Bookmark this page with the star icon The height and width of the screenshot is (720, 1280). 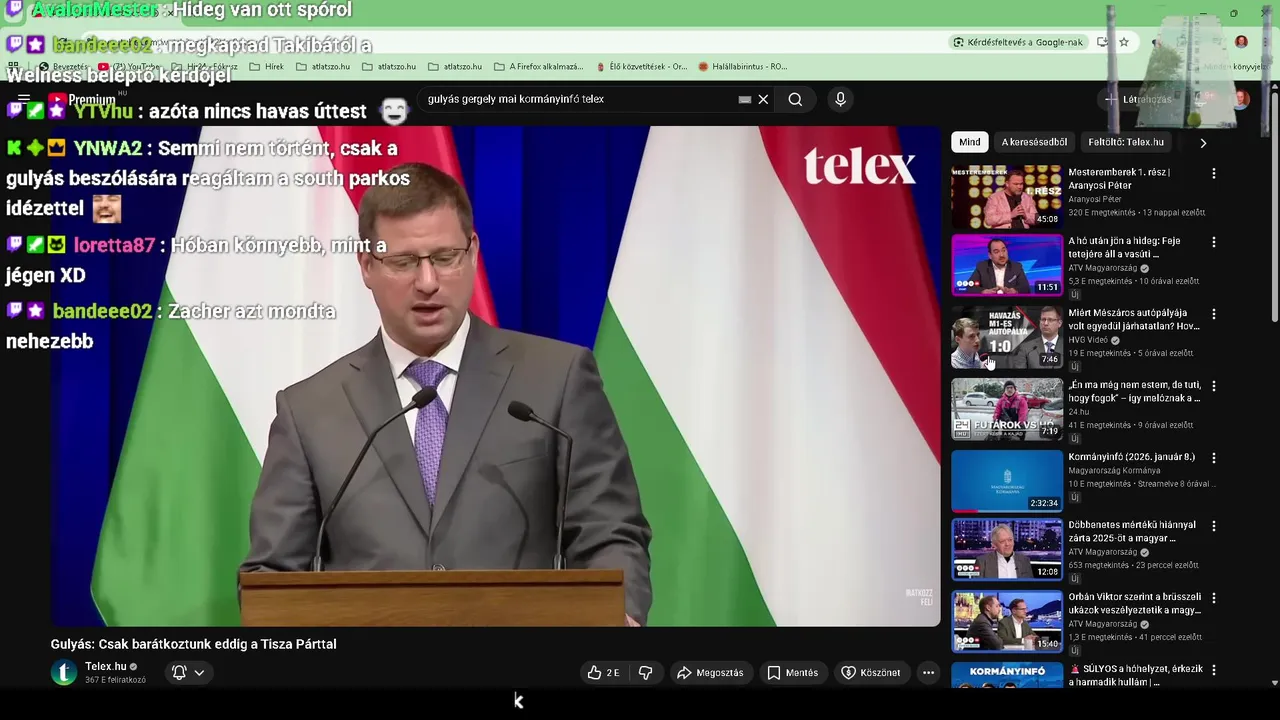pyautogui.click(x=1124, y=42)
